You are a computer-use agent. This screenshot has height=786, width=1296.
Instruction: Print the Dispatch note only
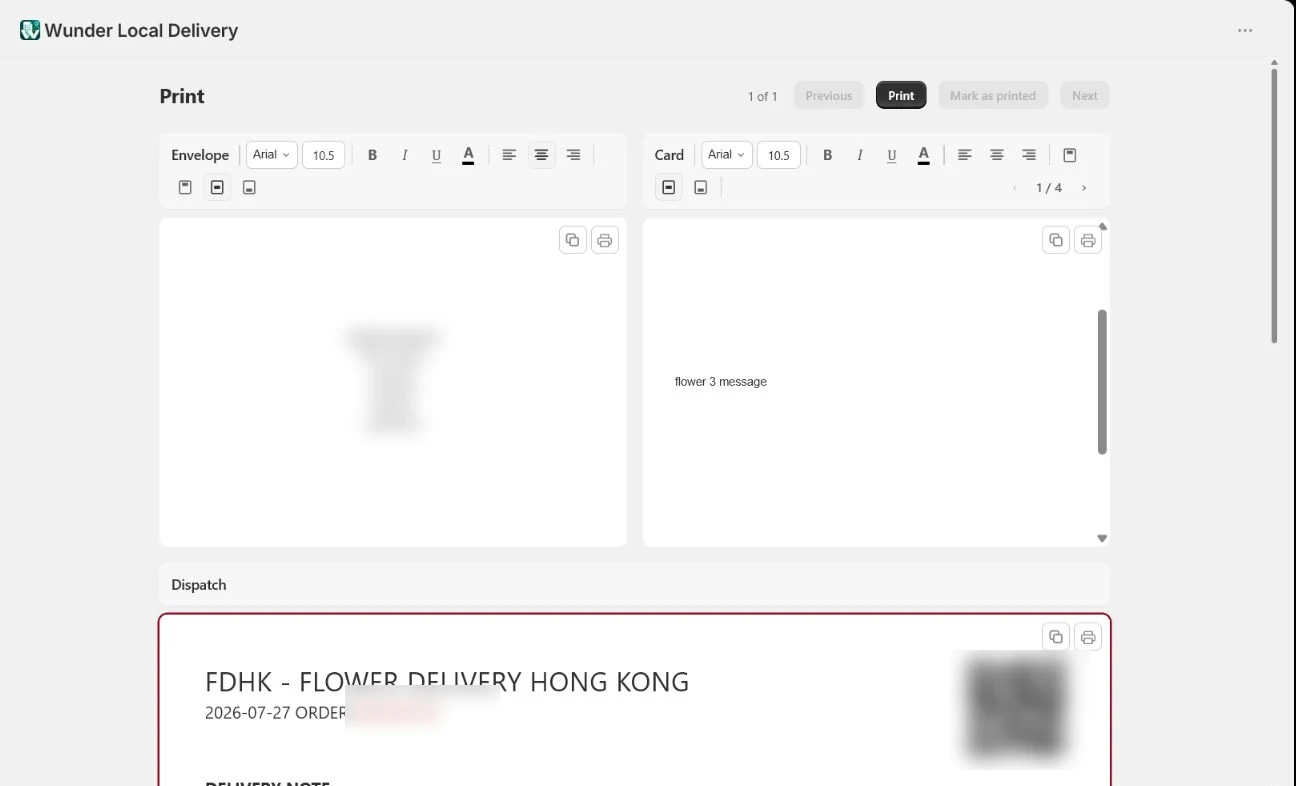point(1088,636)
